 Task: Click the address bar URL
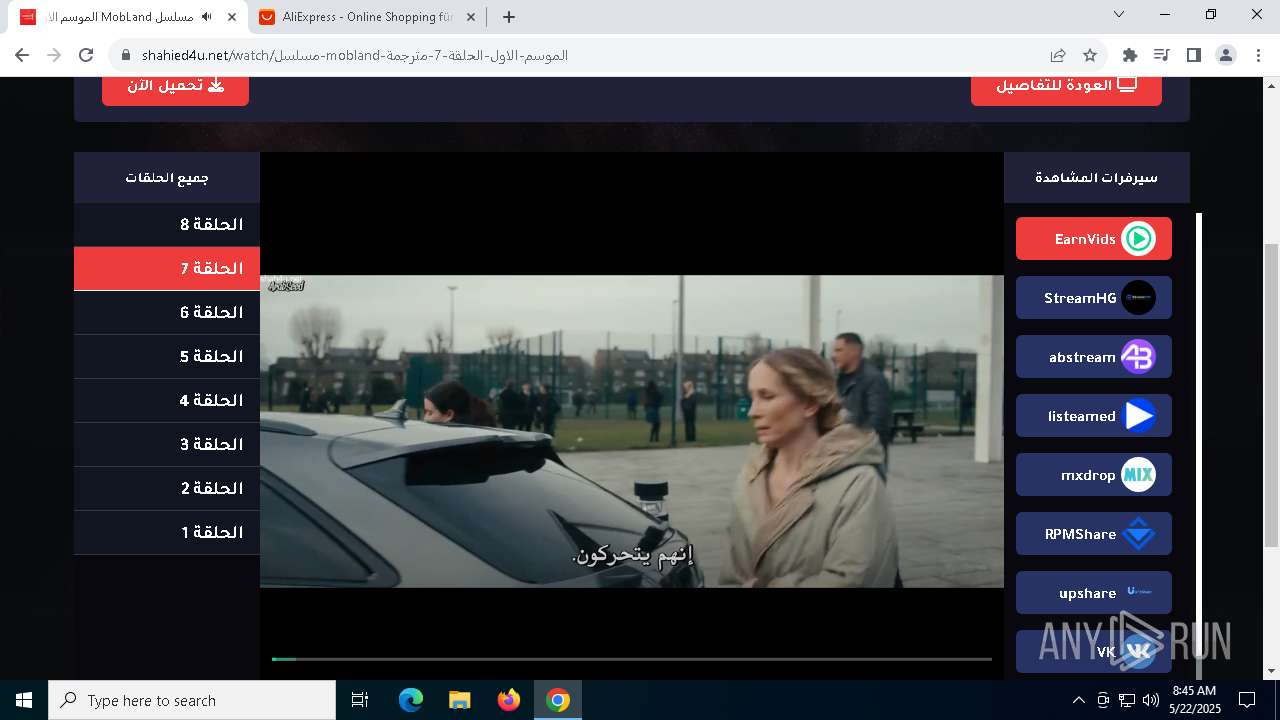pos(355,55)
